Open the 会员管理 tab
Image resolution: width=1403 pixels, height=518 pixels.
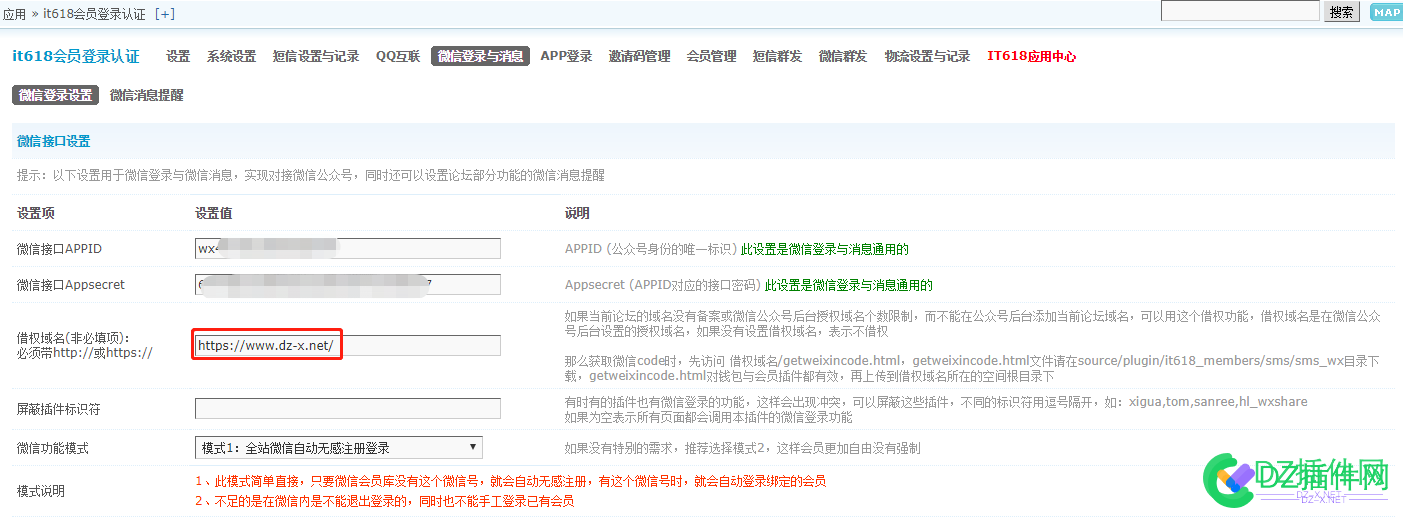[x=711, y=56]
